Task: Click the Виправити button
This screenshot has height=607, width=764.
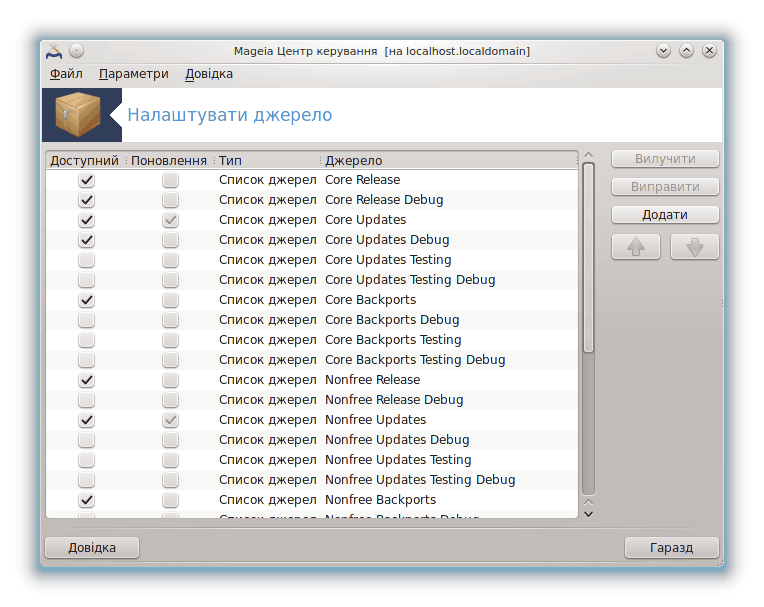Action: click(x=665, y=187)
